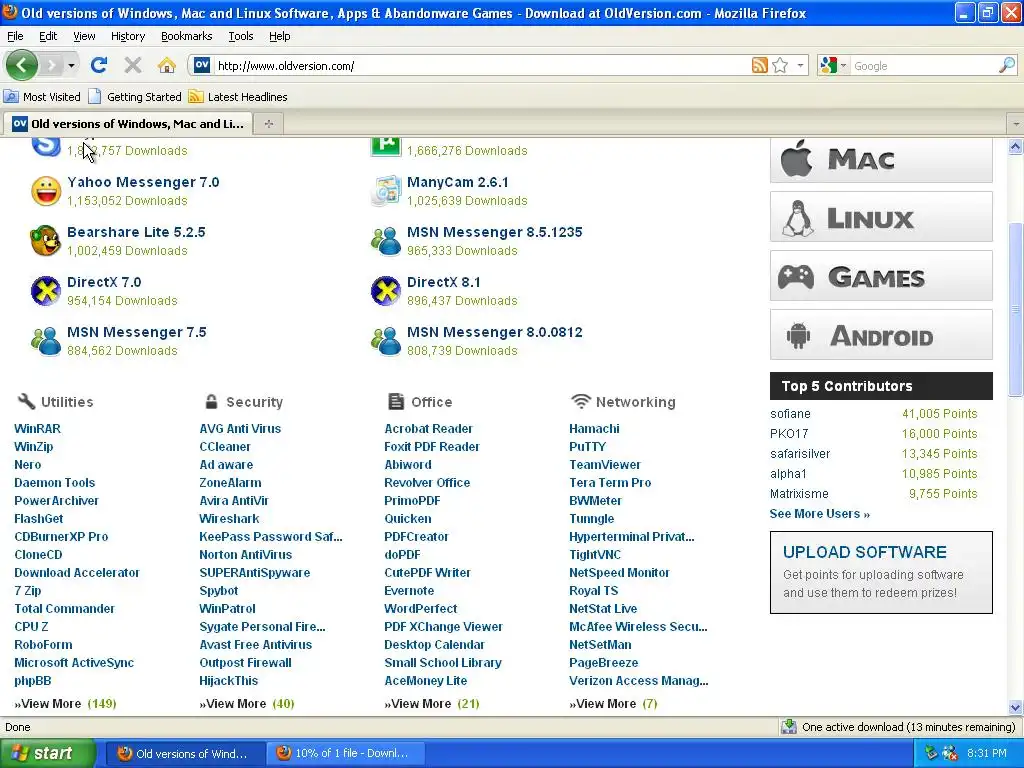Open the Mac software category
1024x768 pixels.
[881, 159]
